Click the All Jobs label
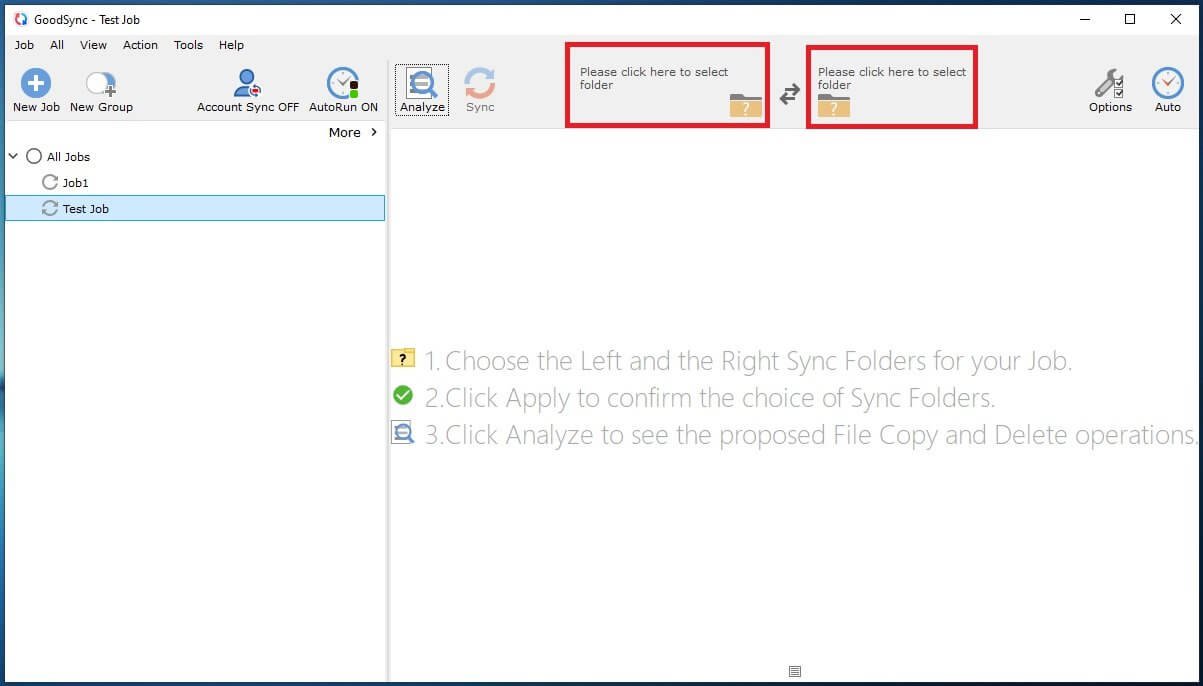Screen dimensions: 1203x686 click(68, 157)
